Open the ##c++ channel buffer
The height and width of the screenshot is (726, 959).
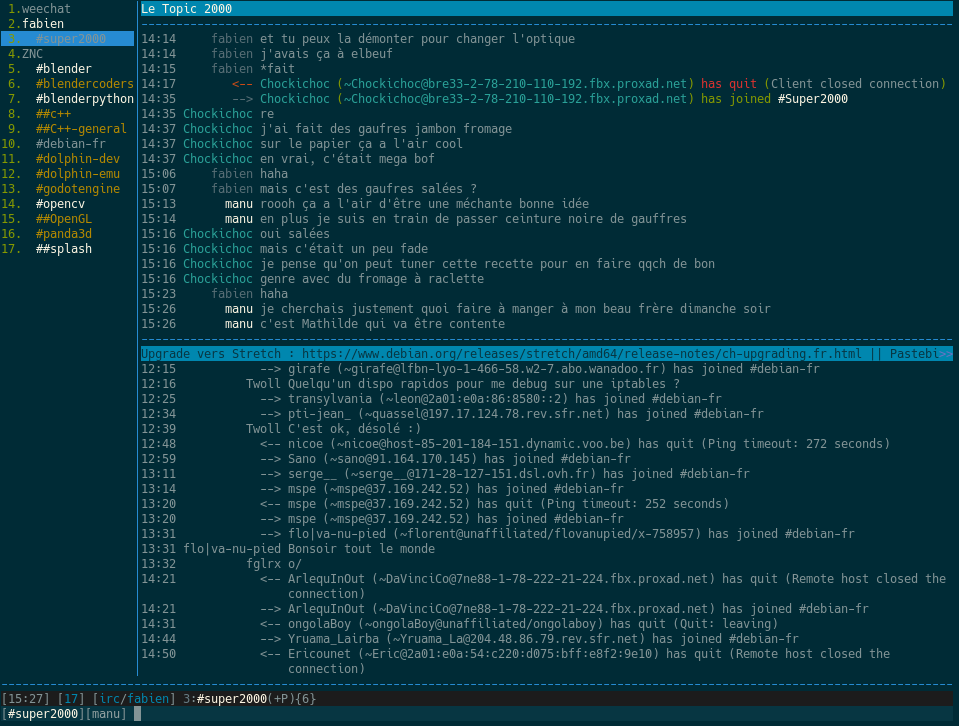53,114
